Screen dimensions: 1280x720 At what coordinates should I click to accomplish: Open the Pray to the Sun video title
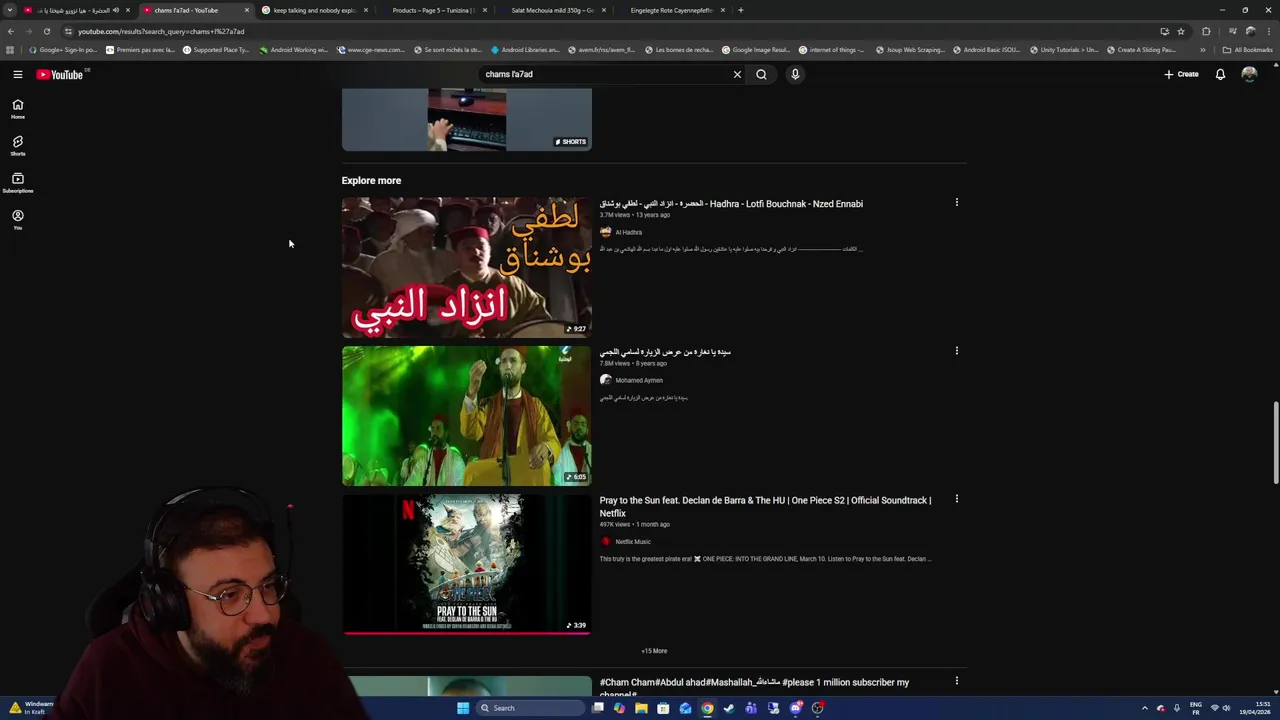tap(765, 507)
